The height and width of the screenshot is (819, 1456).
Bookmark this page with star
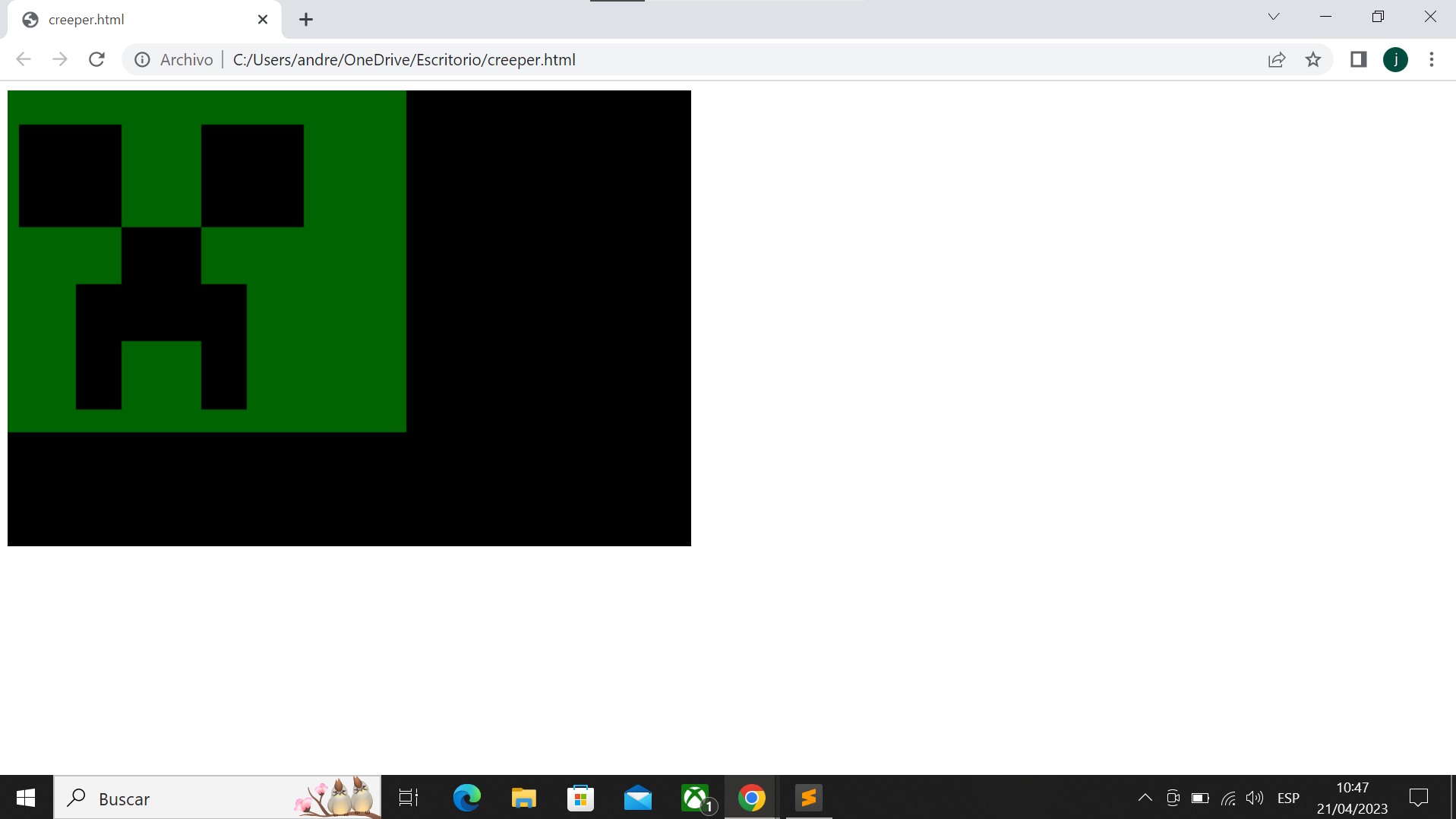point(1313,59)
